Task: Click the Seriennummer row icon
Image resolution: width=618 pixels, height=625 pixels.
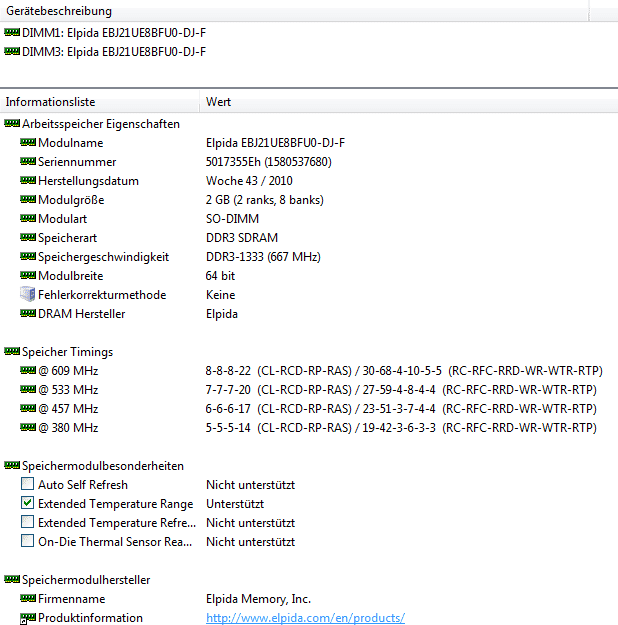Action: point(28,161)
